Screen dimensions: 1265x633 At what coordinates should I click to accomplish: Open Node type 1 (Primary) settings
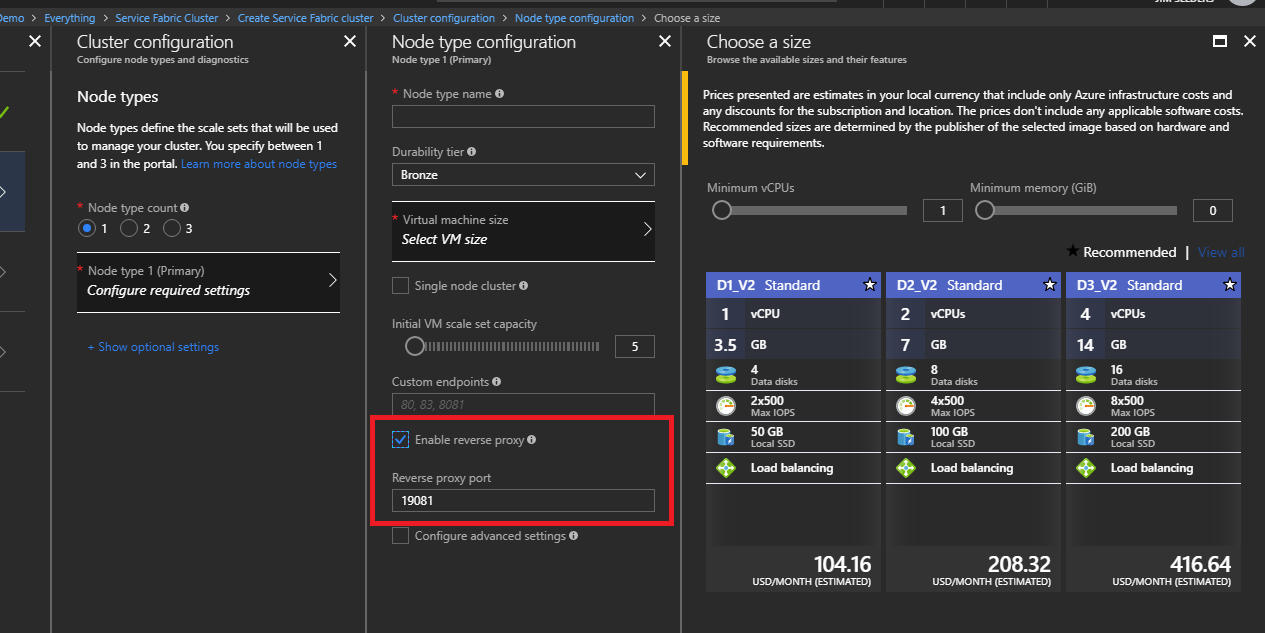point(208,282)
